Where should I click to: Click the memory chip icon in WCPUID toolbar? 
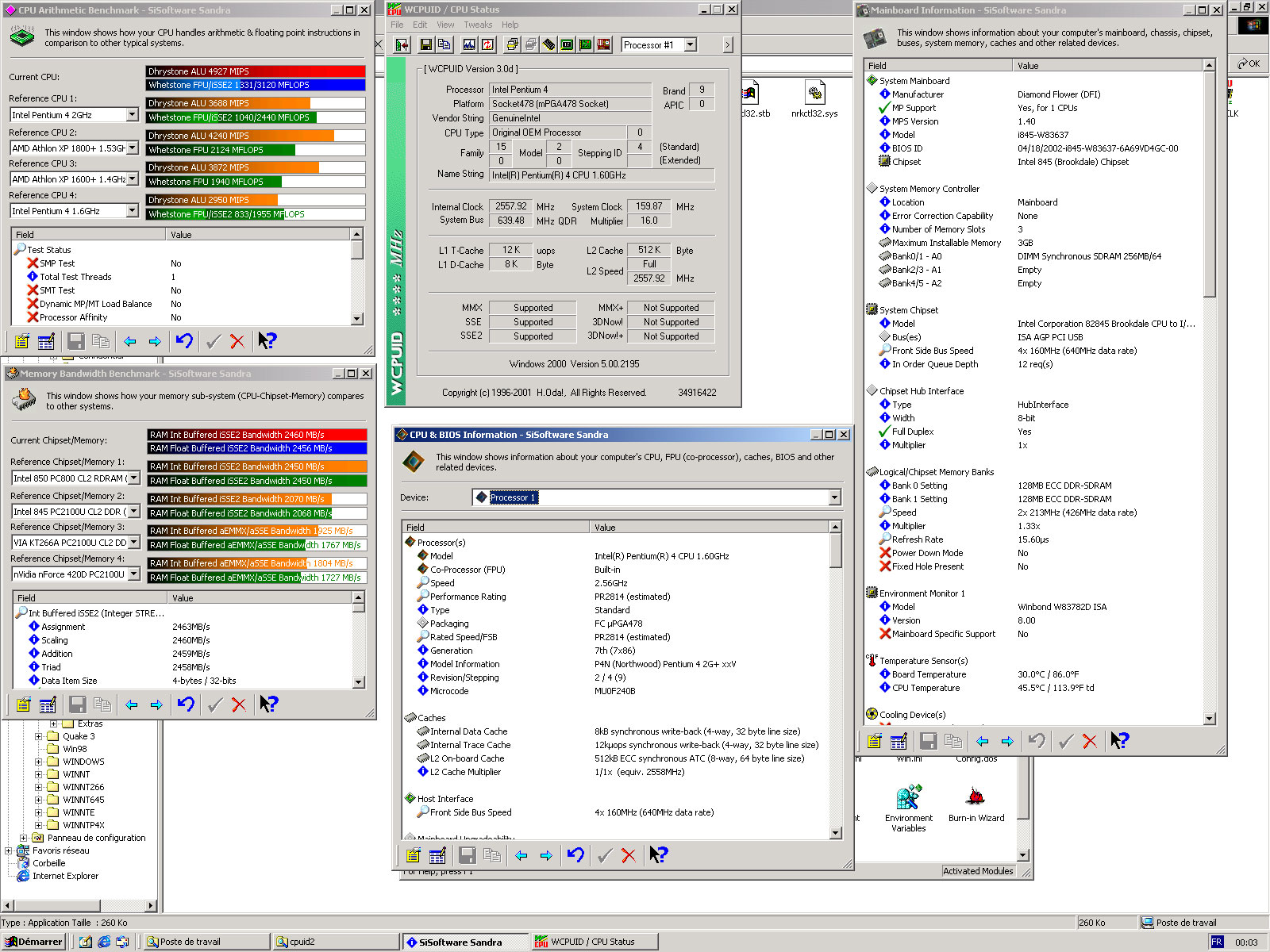coord(548,44)
